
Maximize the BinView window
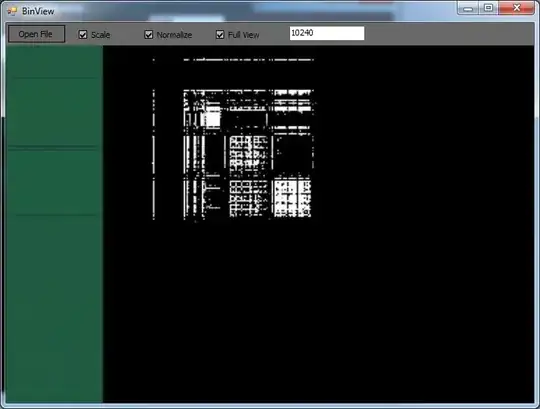pos(488,8)
